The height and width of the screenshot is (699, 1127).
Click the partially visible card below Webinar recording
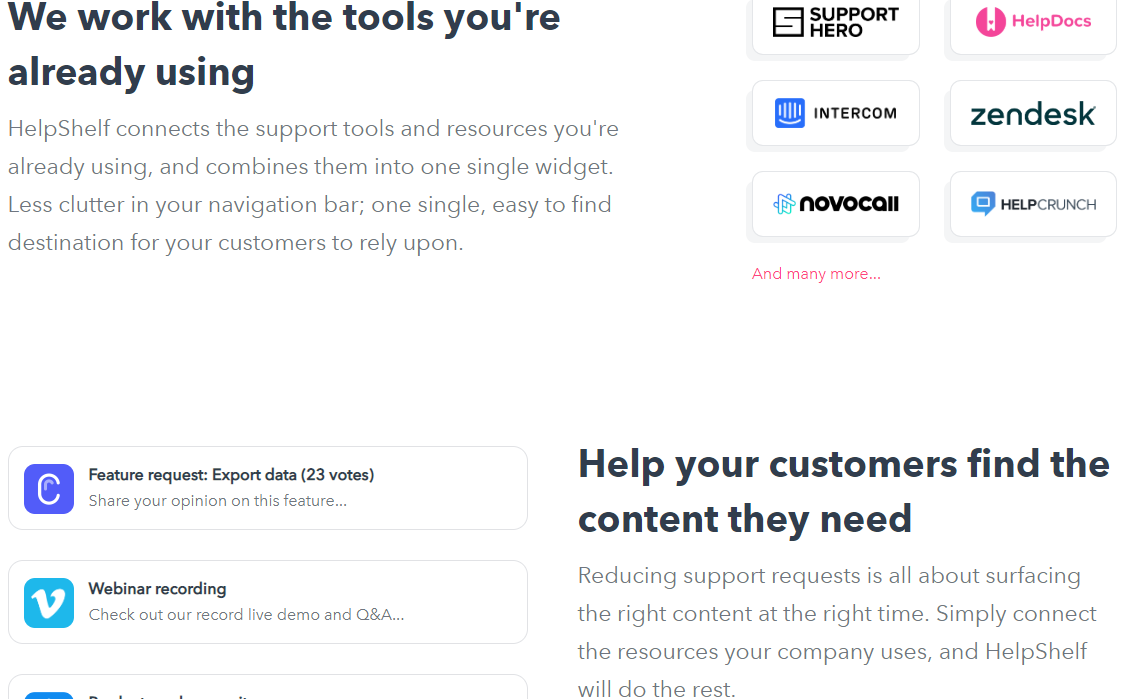[268, 690]
